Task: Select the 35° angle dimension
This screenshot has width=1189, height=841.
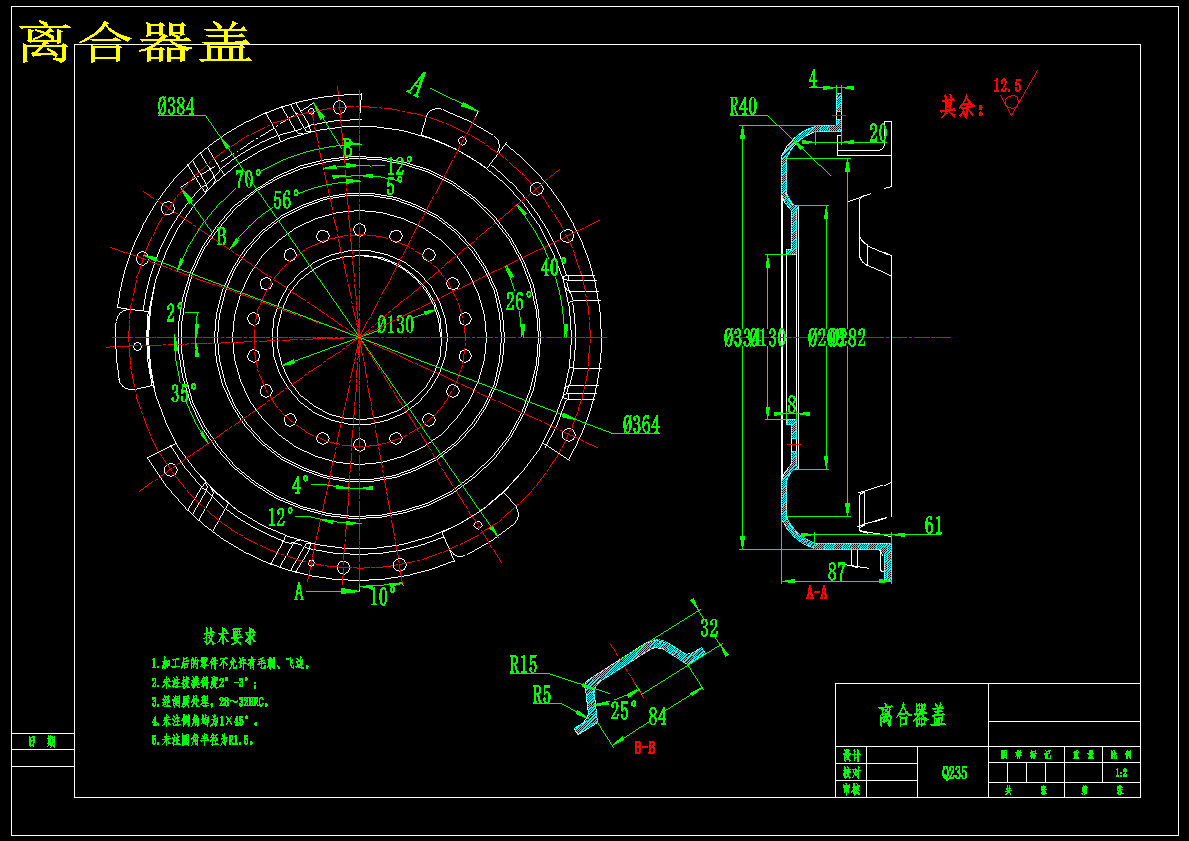Action: click(184, 393)
